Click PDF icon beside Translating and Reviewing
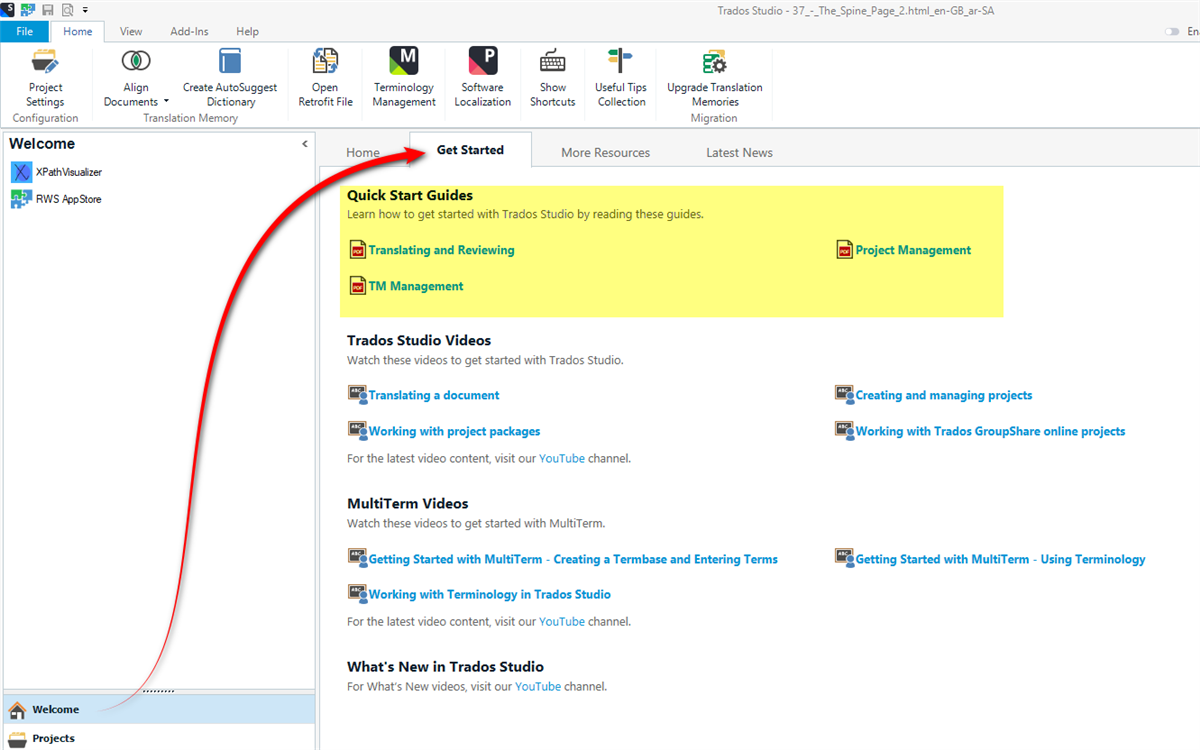Image resolution: width=1200 pixels, height=750 pixels. (x=358, y=250)
